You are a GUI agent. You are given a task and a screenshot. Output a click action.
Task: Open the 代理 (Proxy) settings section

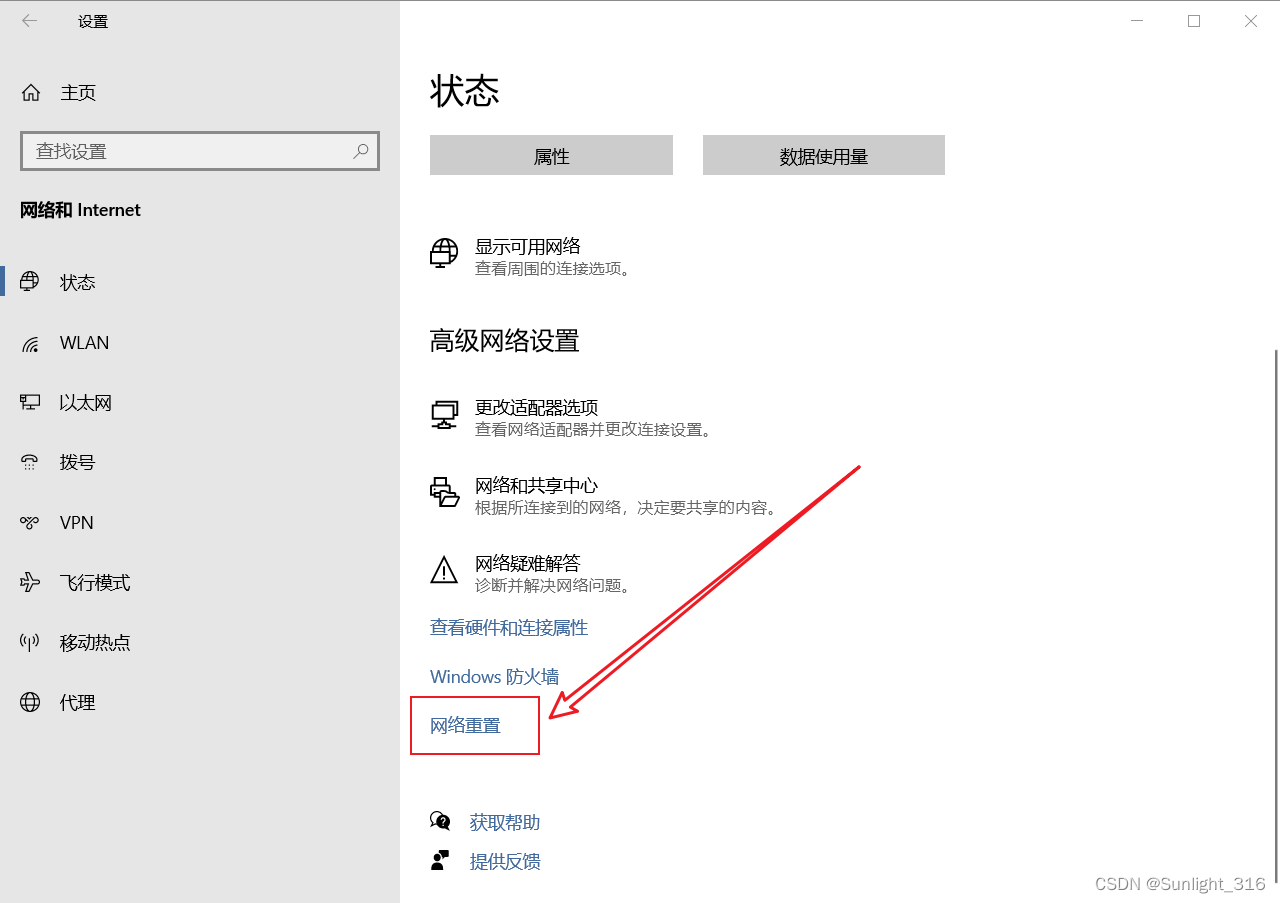(77, 702)
